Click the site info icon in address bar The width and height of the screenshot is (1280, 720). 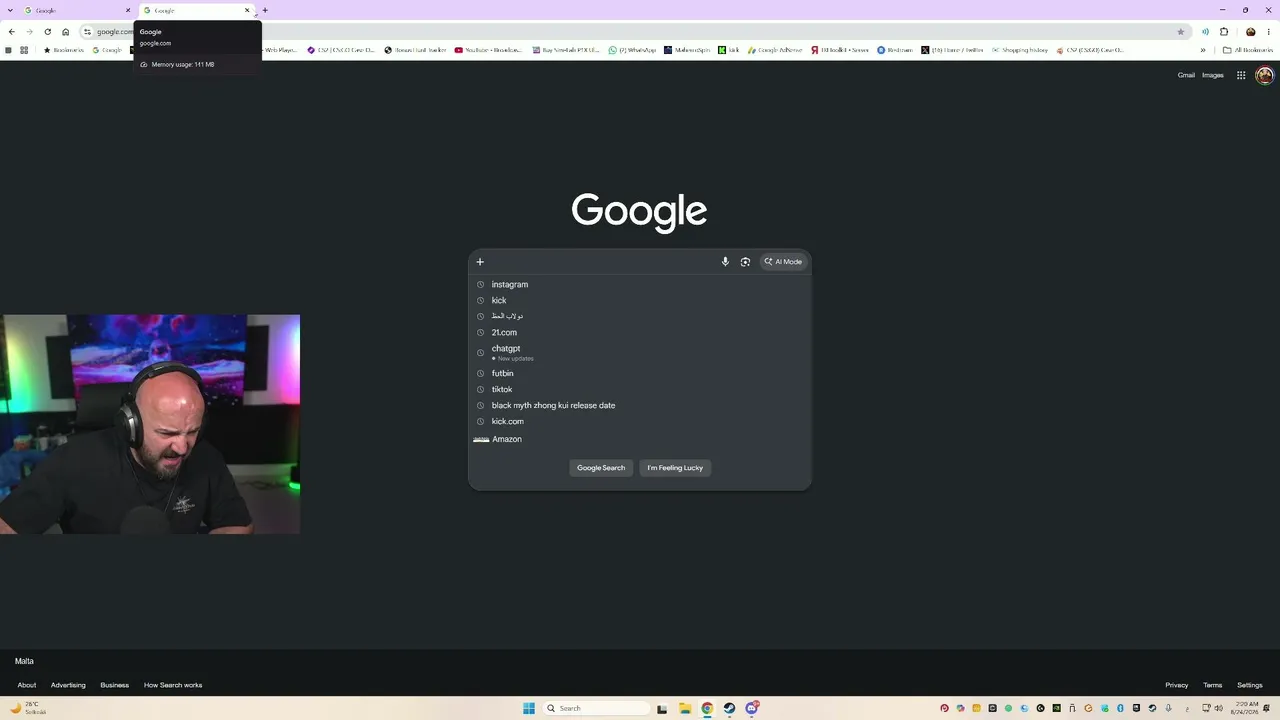pos(87,32)
